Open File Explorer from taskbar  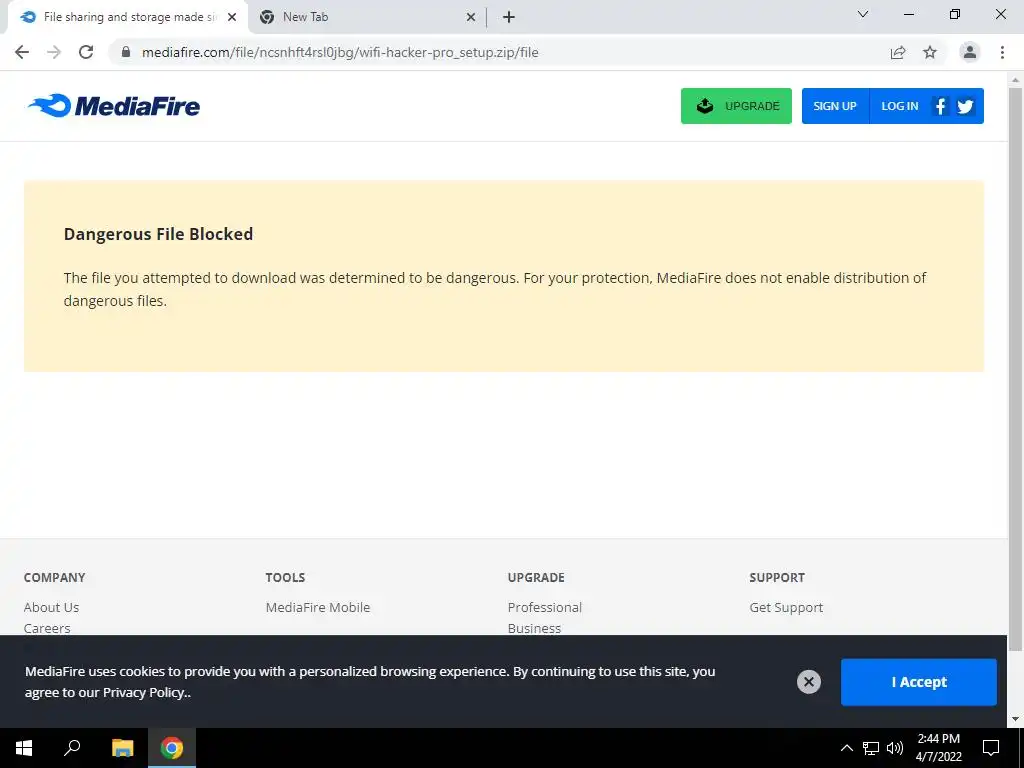point(122,748)
